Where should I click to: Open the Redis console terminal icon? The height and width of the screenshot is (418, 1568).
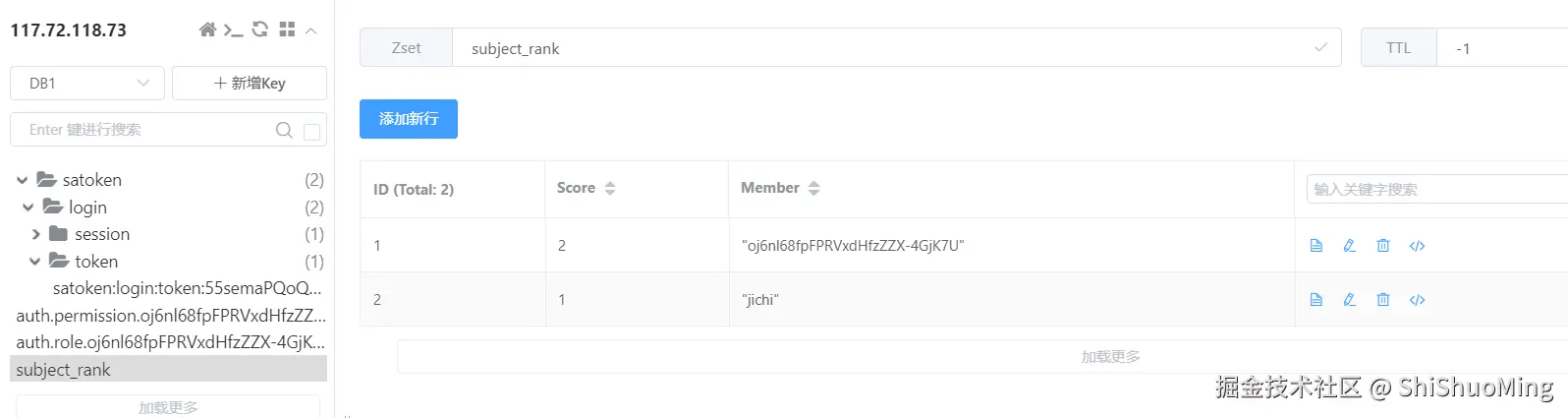click(x=233, y=30)
